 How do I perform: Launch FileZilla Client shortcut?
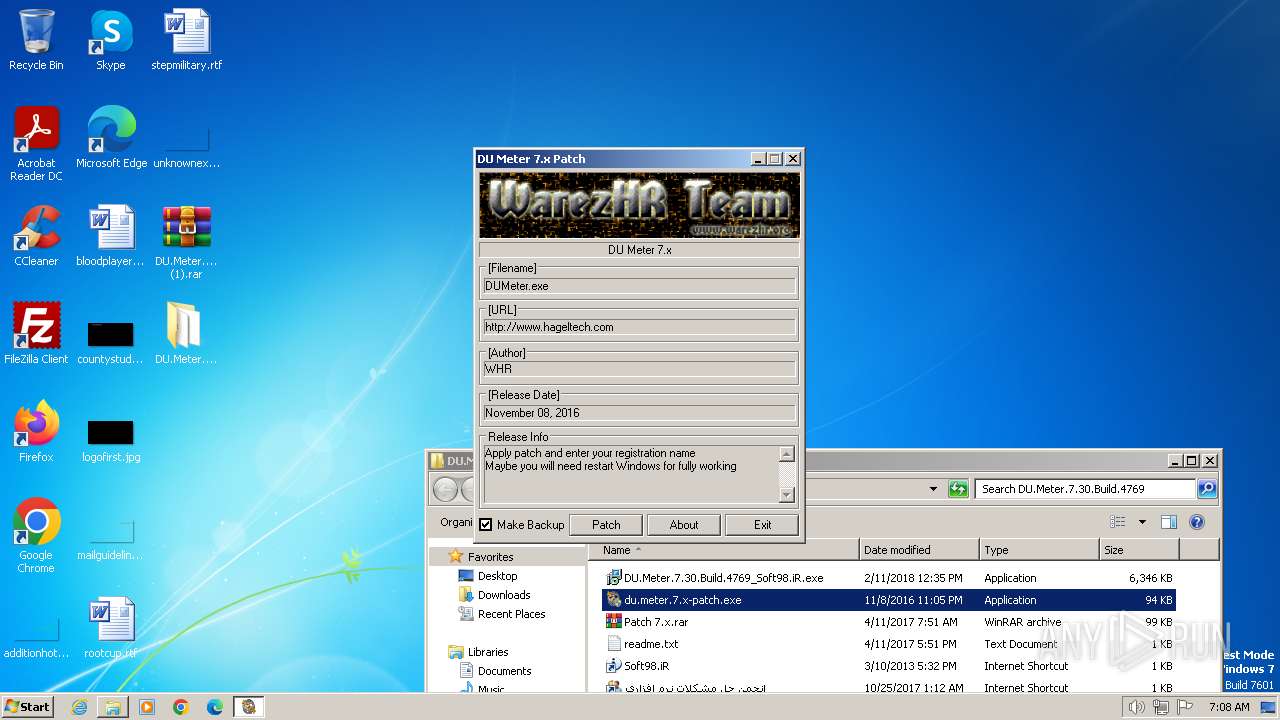point(36,333)
